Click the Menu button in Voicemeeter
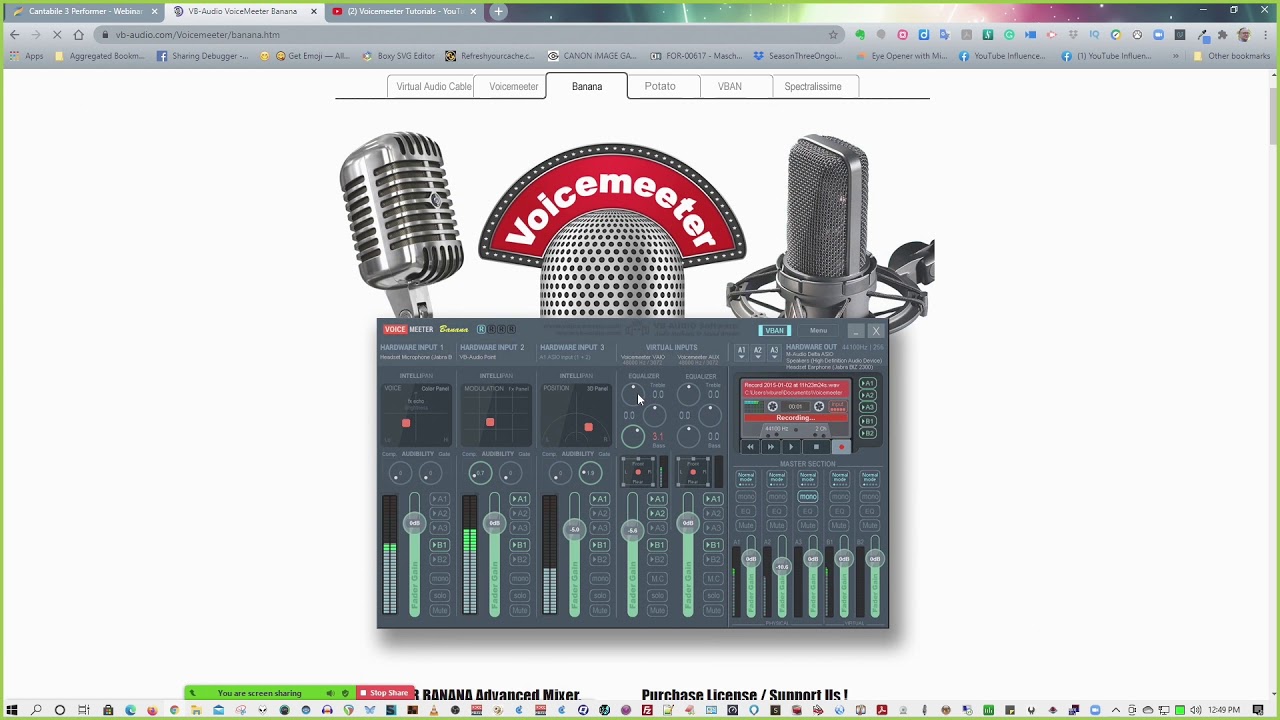This screenshot has width=1280, height=720. [x=818, y=330]
